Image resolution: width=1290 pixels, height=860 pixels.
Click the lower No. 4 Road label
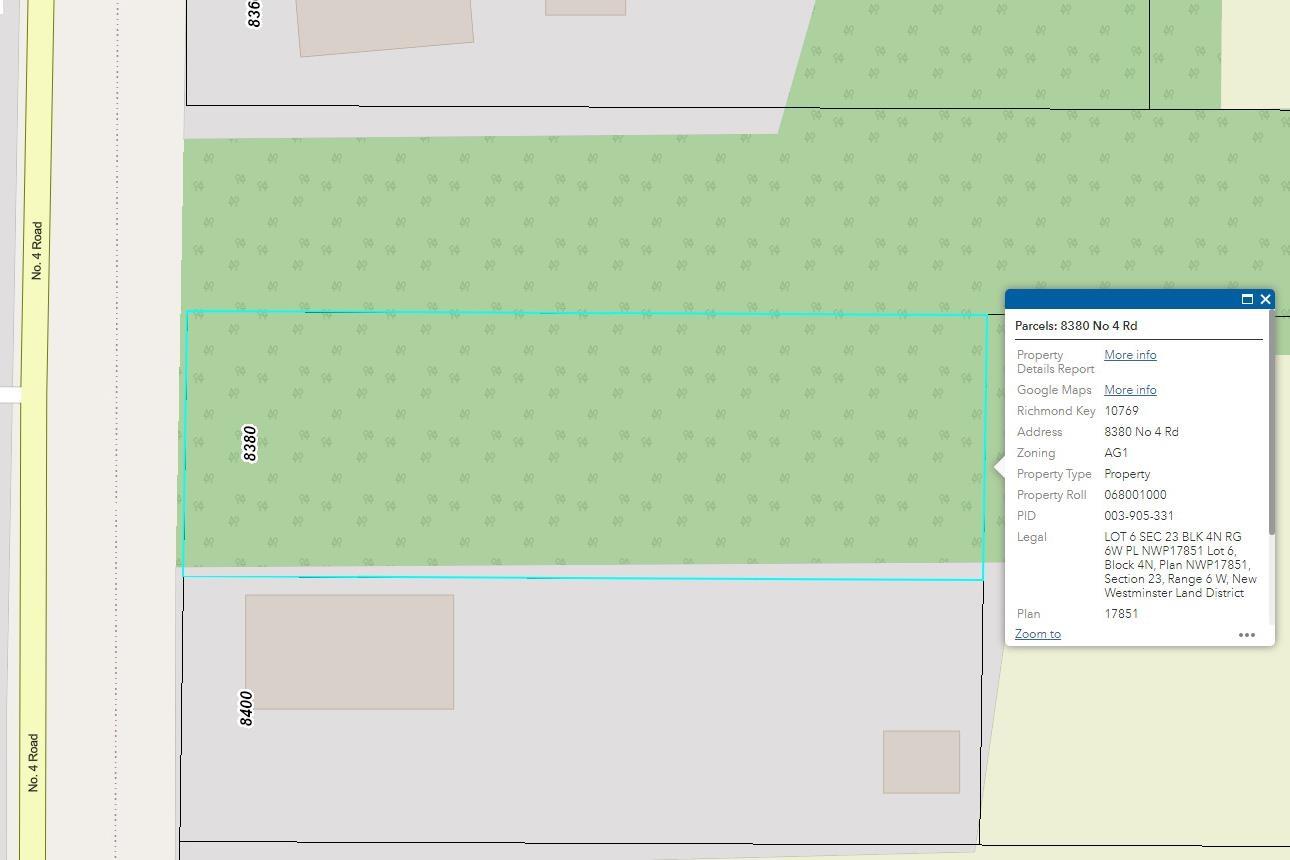(x=33, y=763)
